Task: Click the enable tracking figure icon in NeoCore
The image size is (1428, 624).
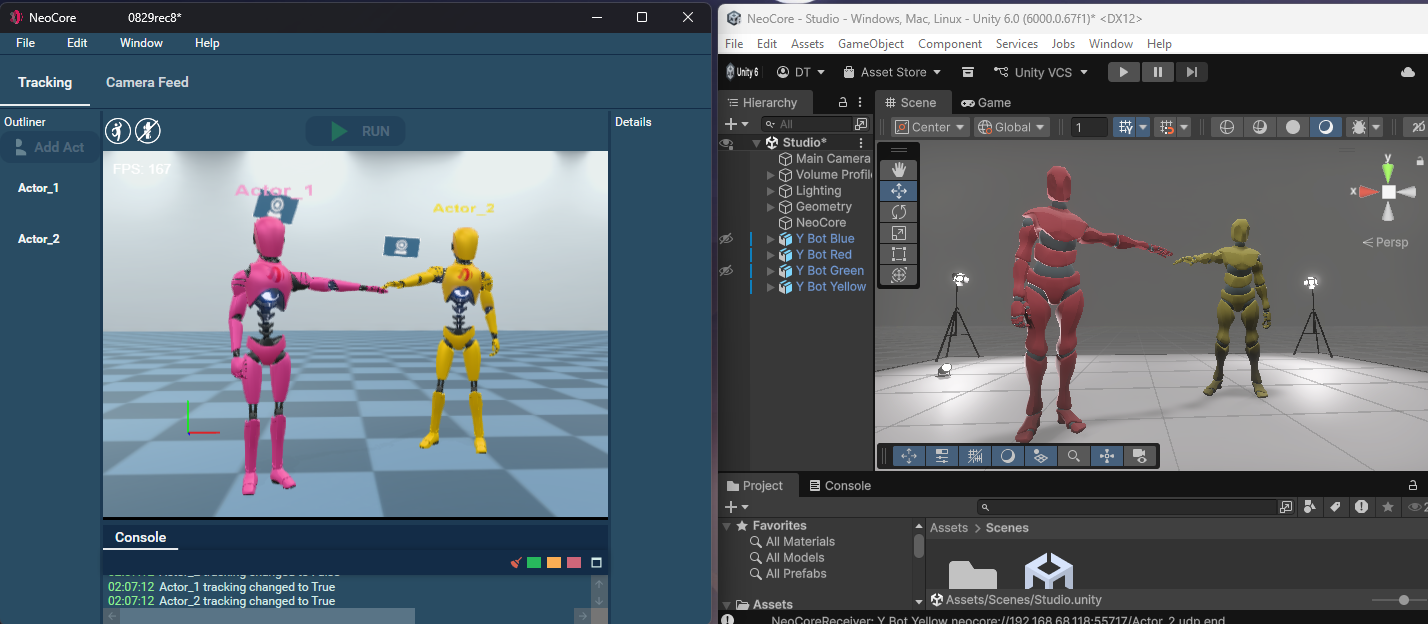Action: tap(118, 131)
